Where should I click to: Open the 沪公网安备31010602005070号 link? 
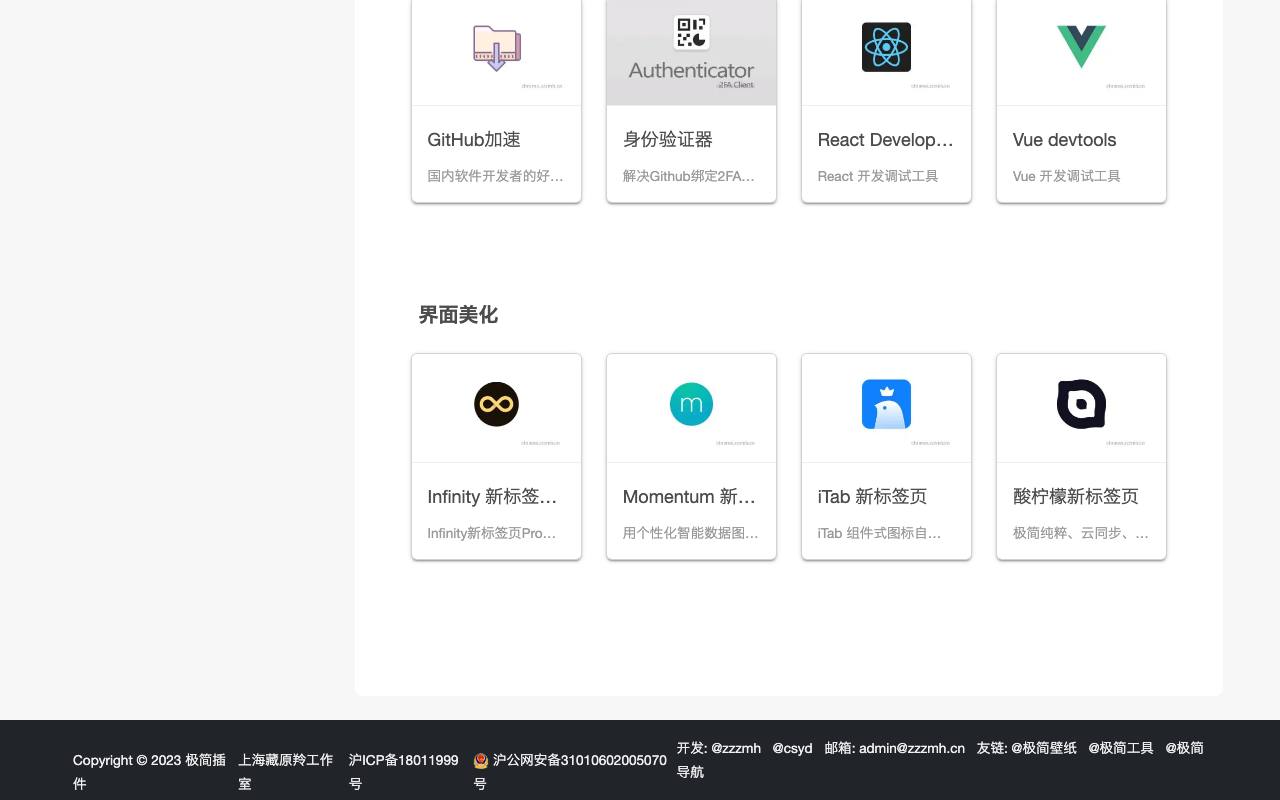(x=570, y=772)
